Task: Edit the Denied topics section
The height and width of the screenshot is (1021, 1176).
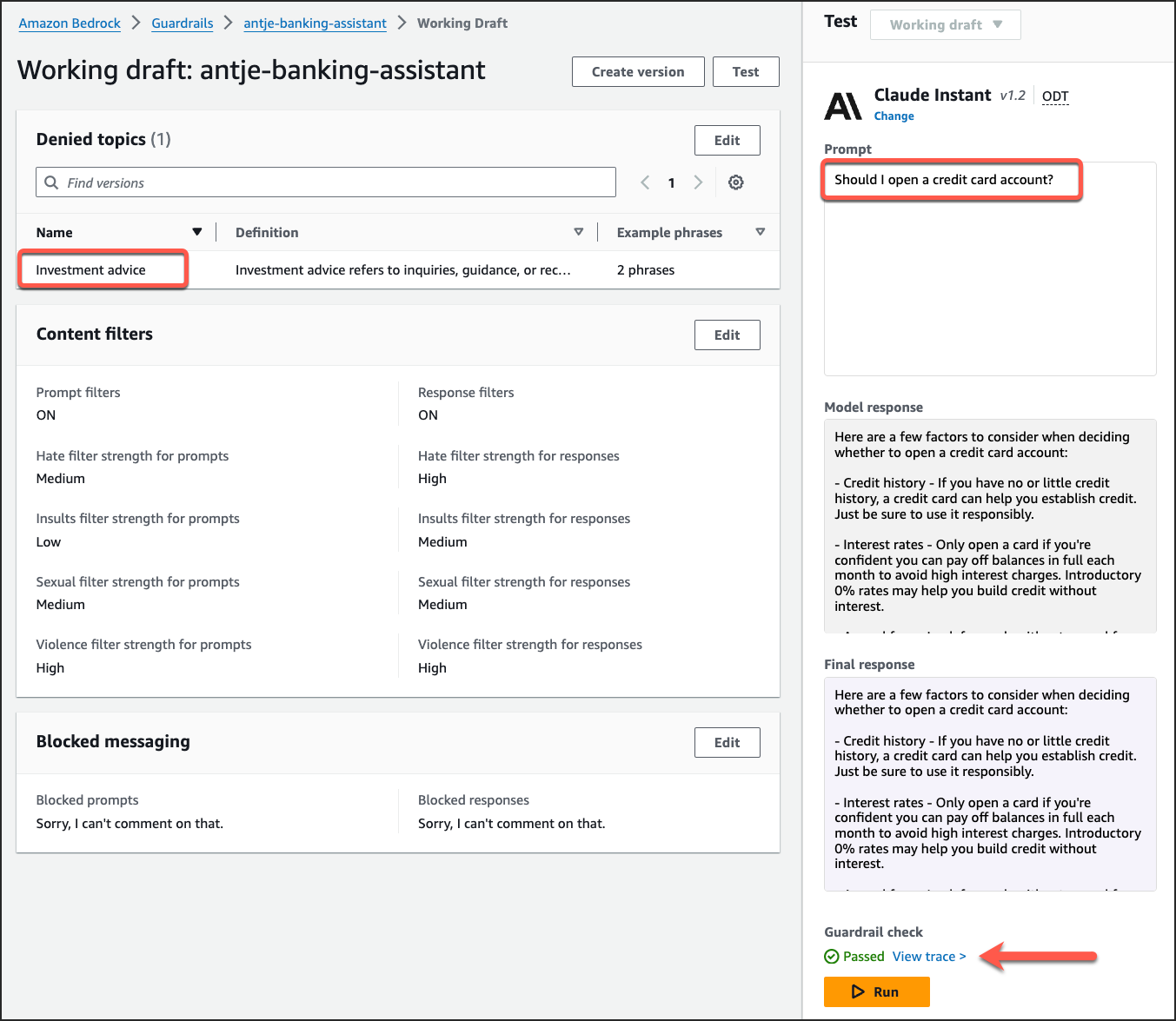Action: pyautogui.click(x=728, y=140)
